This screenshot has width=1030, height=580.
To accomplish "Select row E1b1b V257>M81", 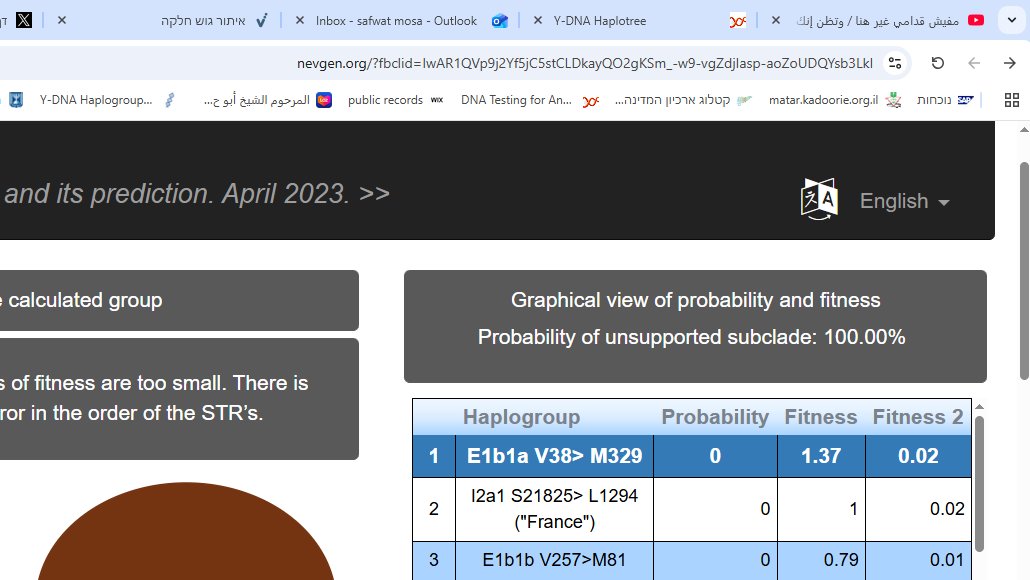I will pos(692,560).
